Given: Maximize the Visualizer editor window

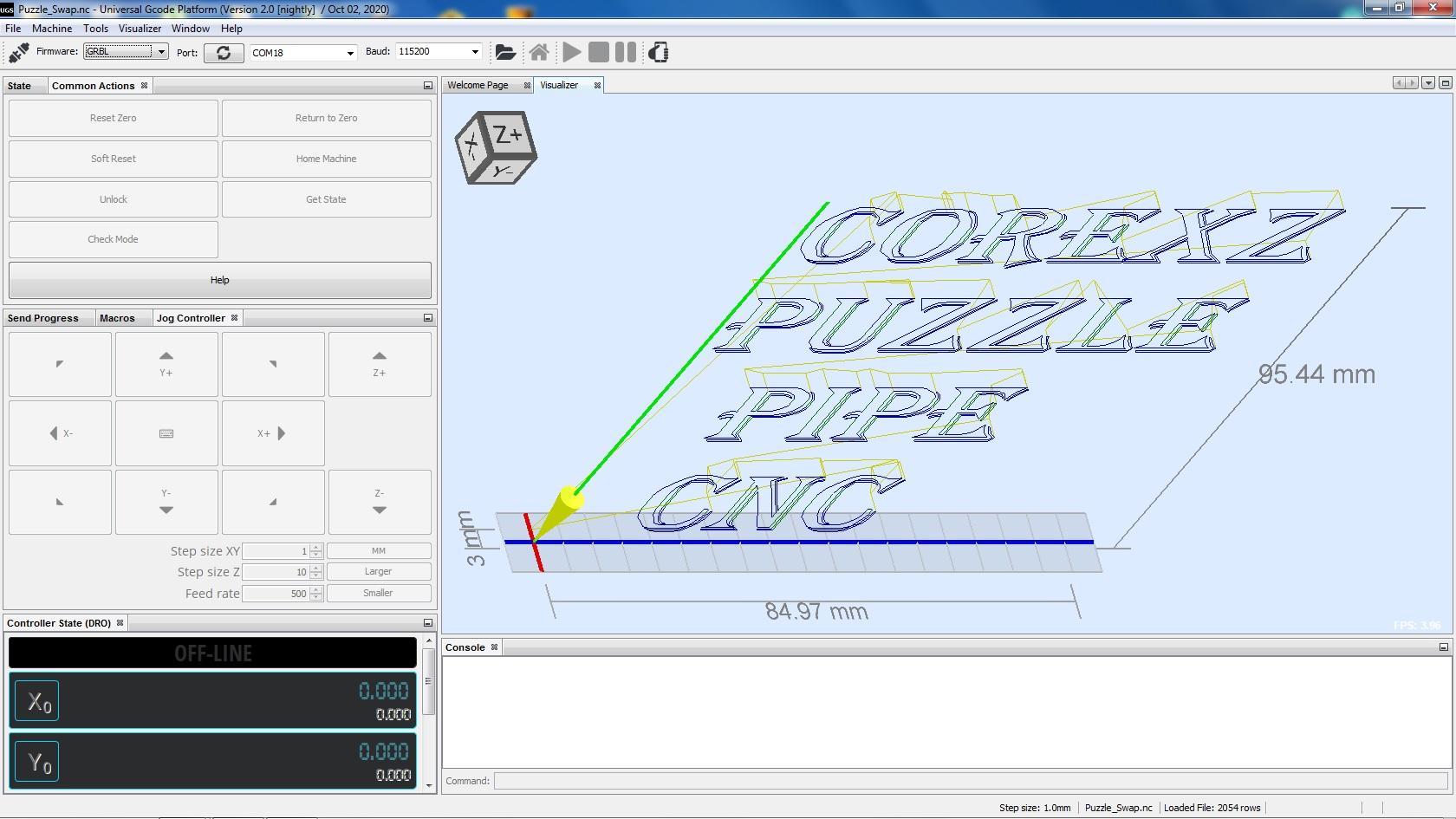Looking at the screenshot, I should click(x=1445, y=83).
